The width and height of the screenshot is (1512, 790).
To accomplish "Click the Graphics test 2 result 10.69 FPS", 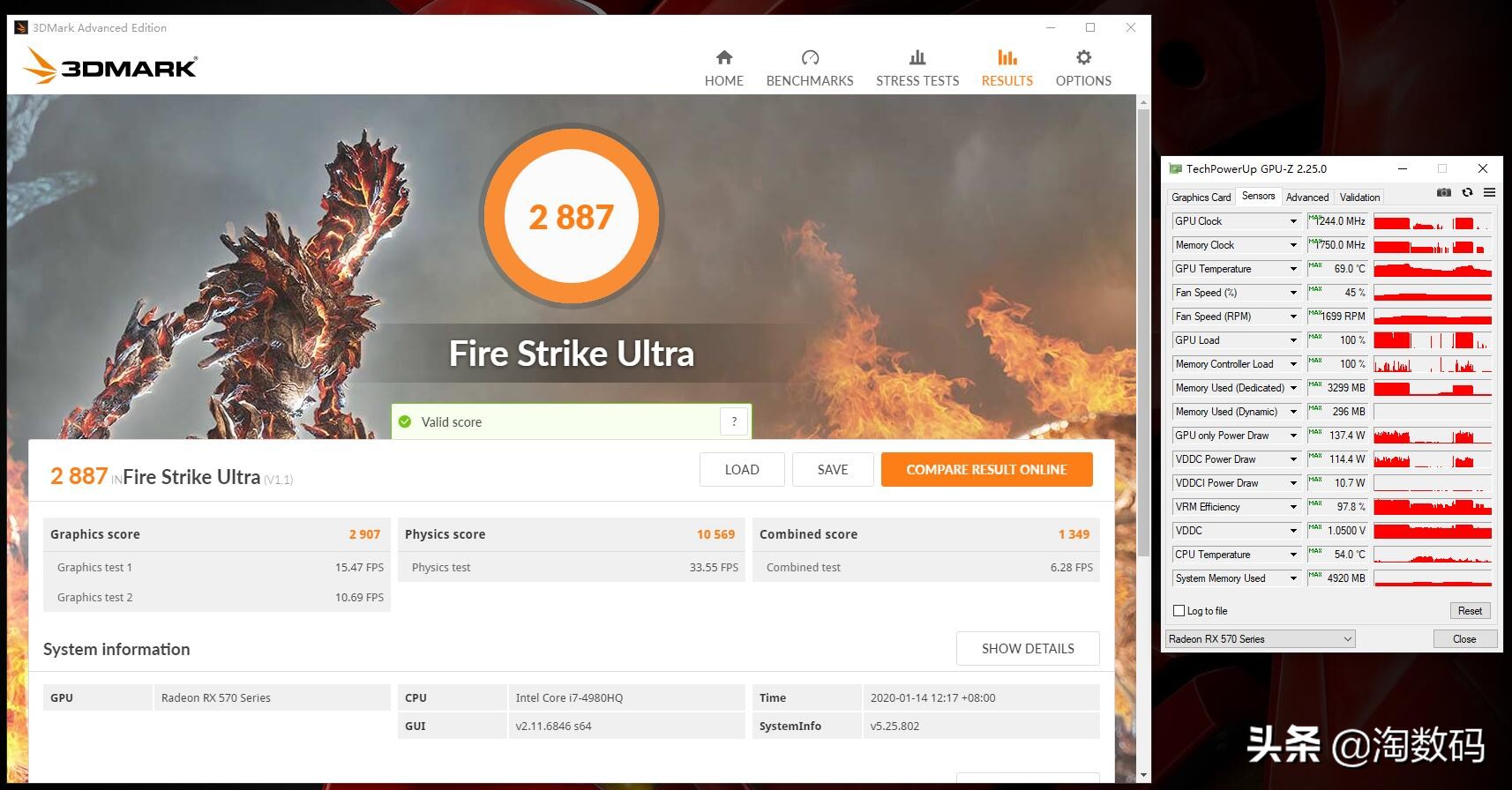I will [x=359, y=598].
